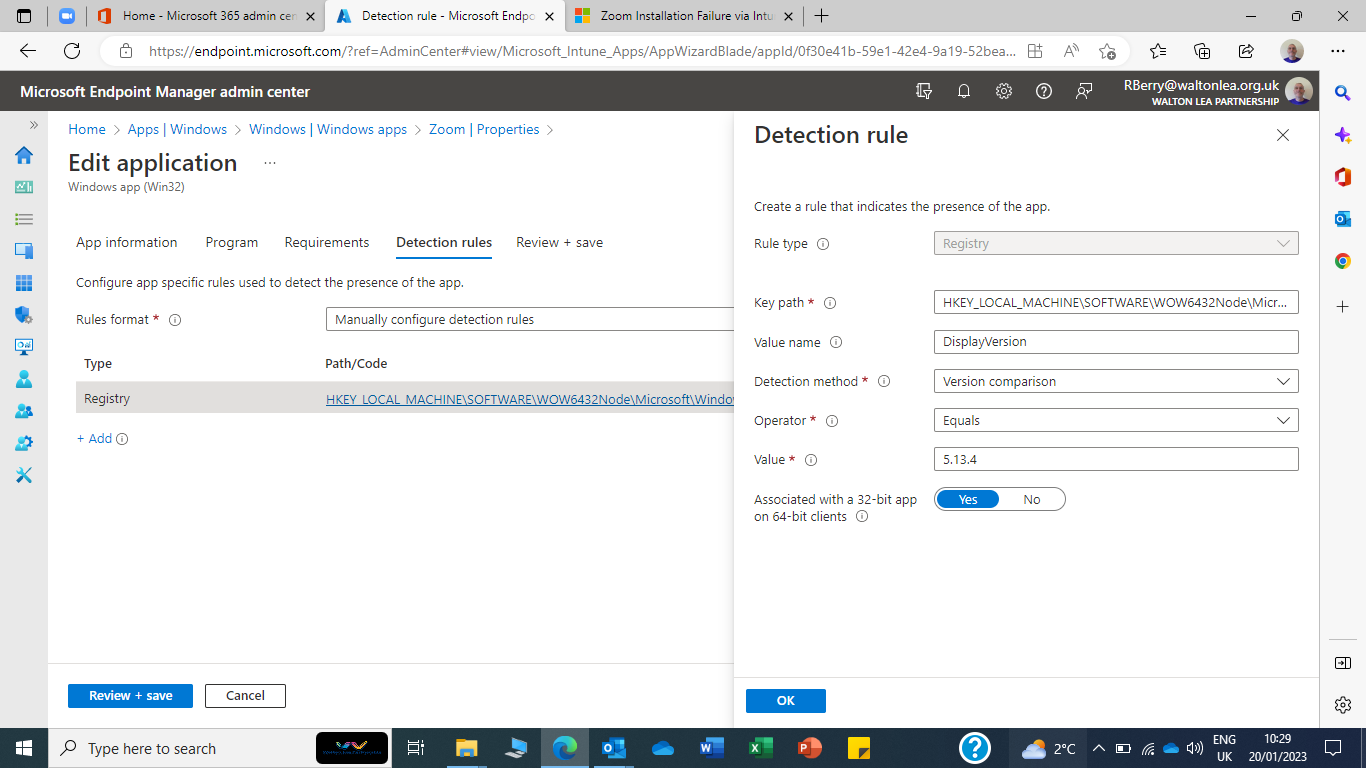The width and height of the screenshot is (1366, 768).
Task: Set 32-bit app association to Yes
Action: pos(967,499)
